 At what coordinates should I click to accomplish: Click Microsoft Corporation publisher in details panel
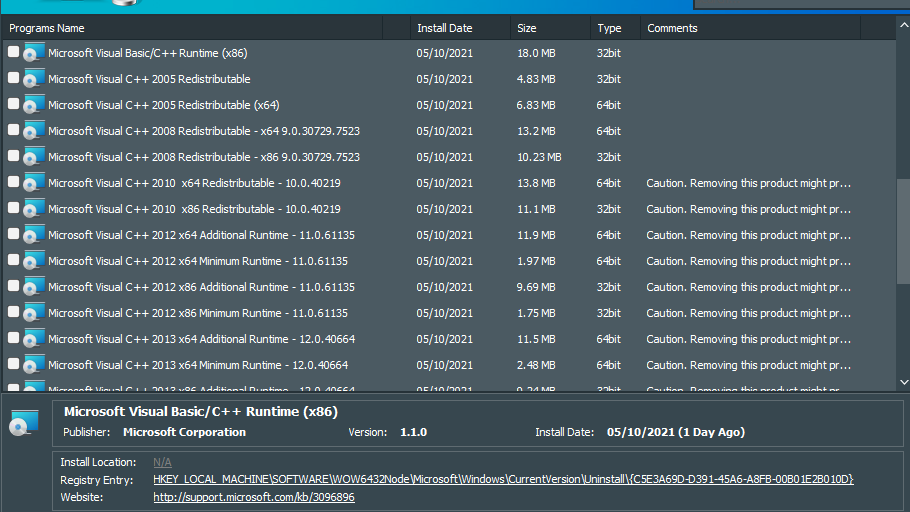coord(185,432)
